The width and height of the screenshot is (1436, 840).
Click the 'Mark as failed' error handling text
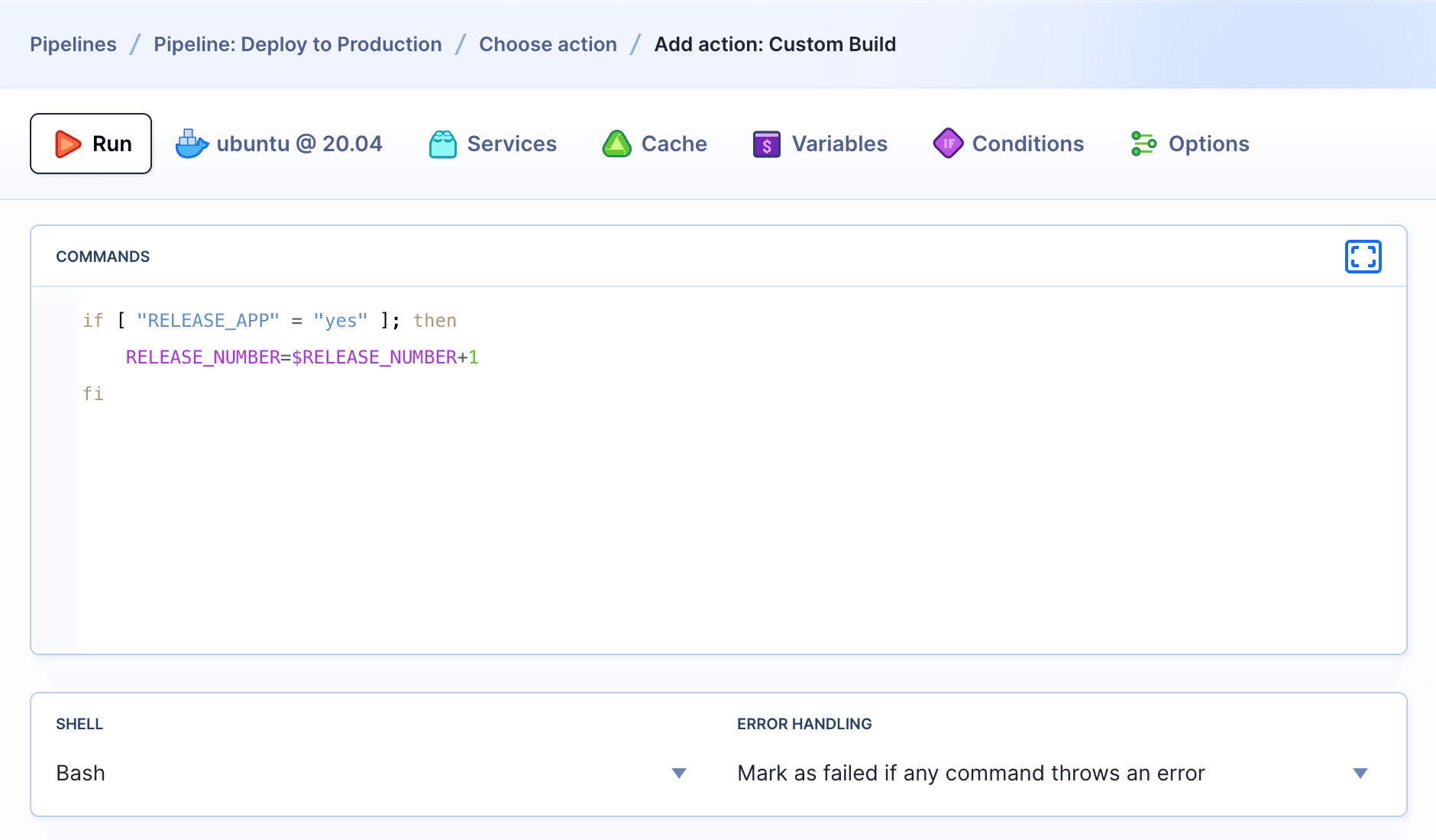(970, 774)
